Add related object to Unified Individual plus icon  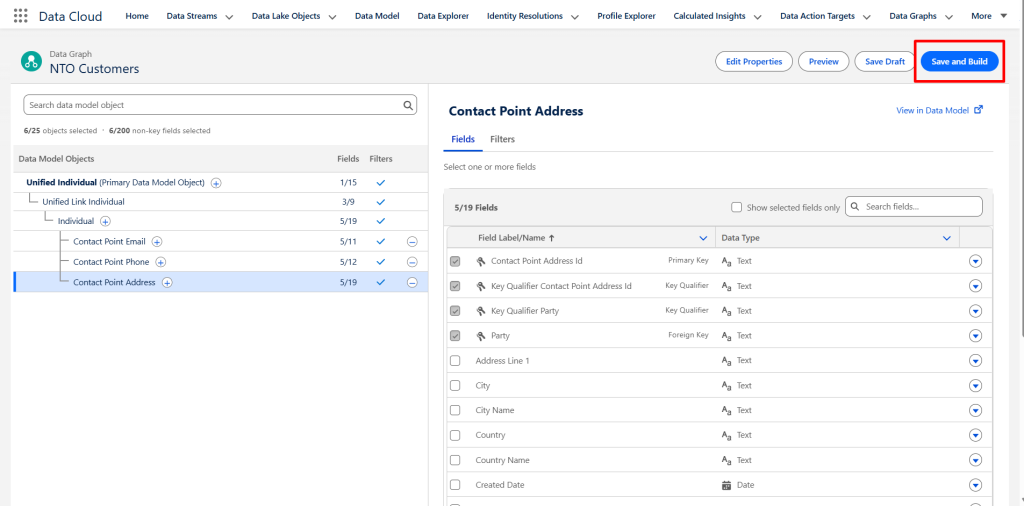coord(216,183)
